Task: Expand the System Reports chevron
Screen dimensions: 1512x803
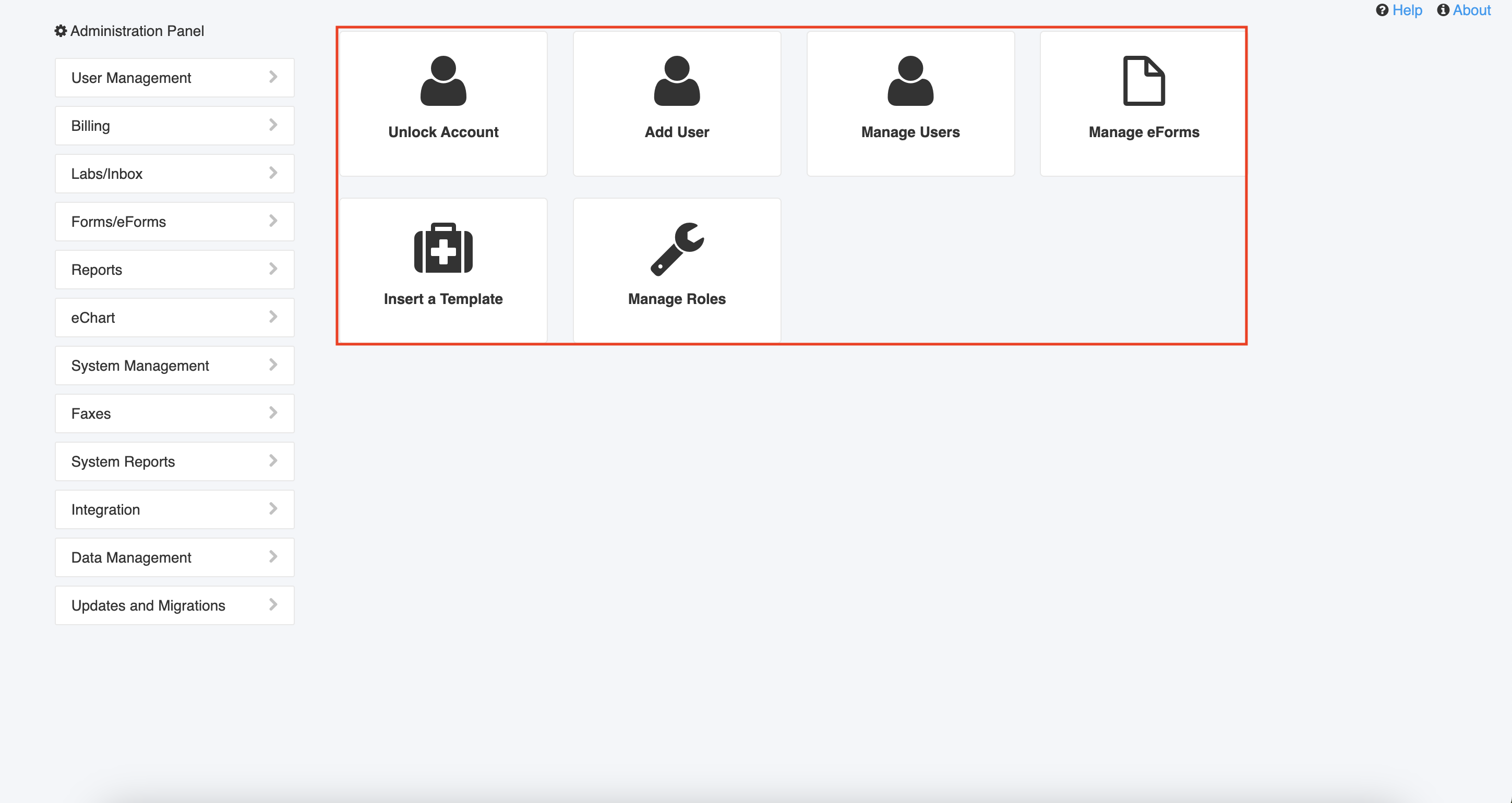Action: pyautogui.click(x=273, y=460)
